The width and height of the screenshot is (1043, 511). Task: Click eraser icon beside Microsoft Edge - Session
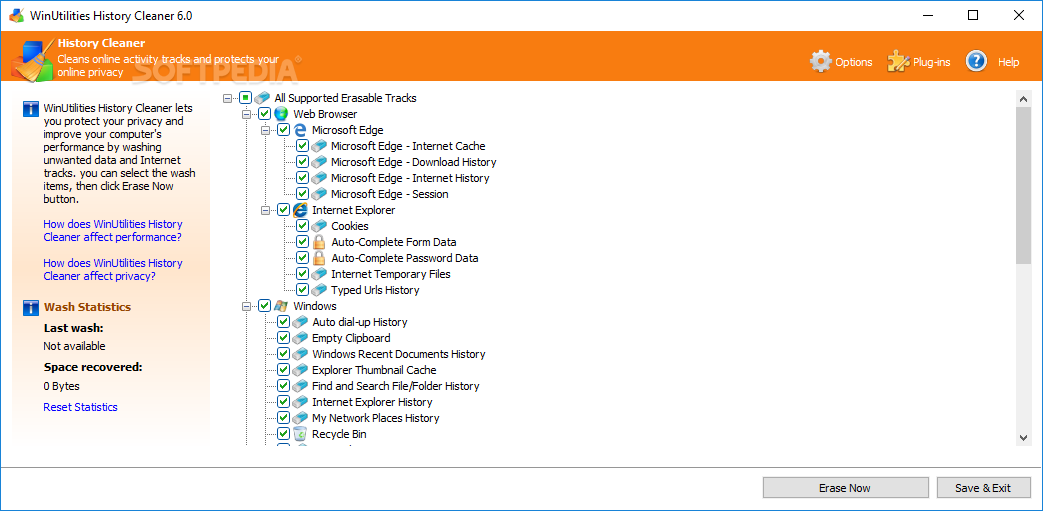point(319,194)
